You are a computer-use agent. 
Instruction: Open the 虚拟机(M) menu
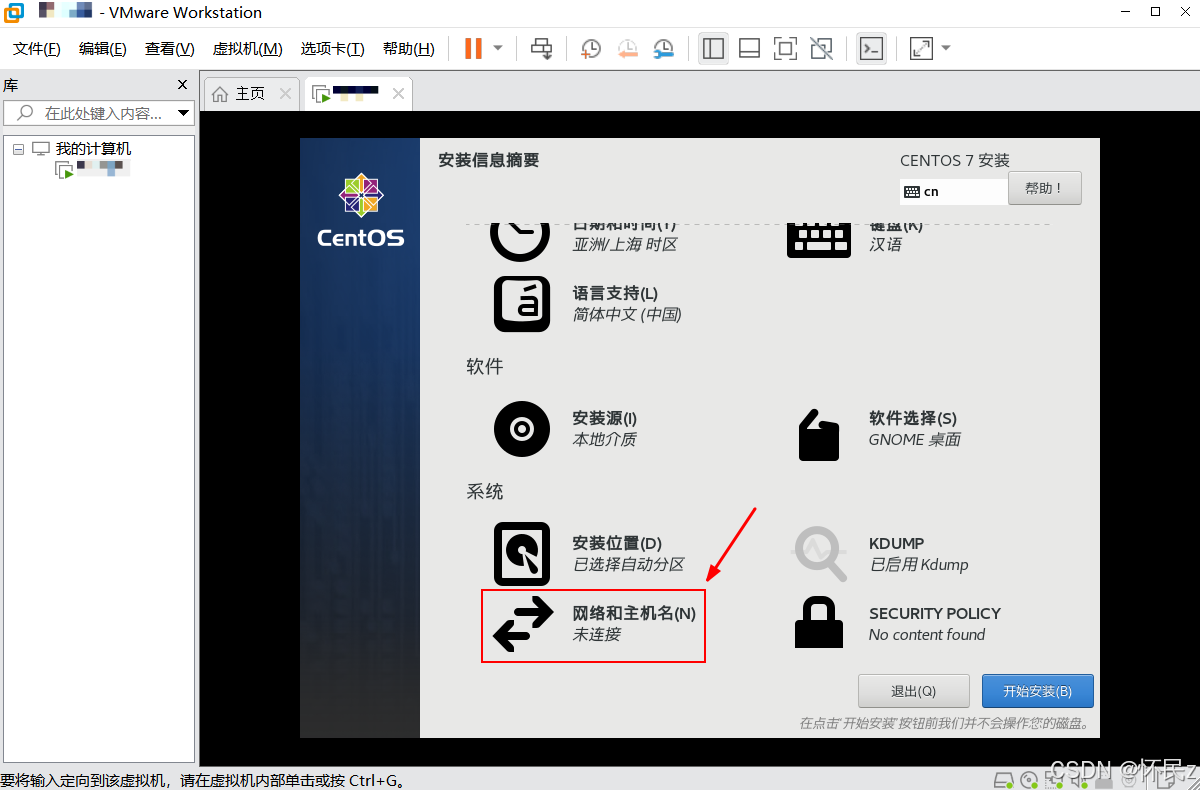pyautogui.click(x=248, y=49)
